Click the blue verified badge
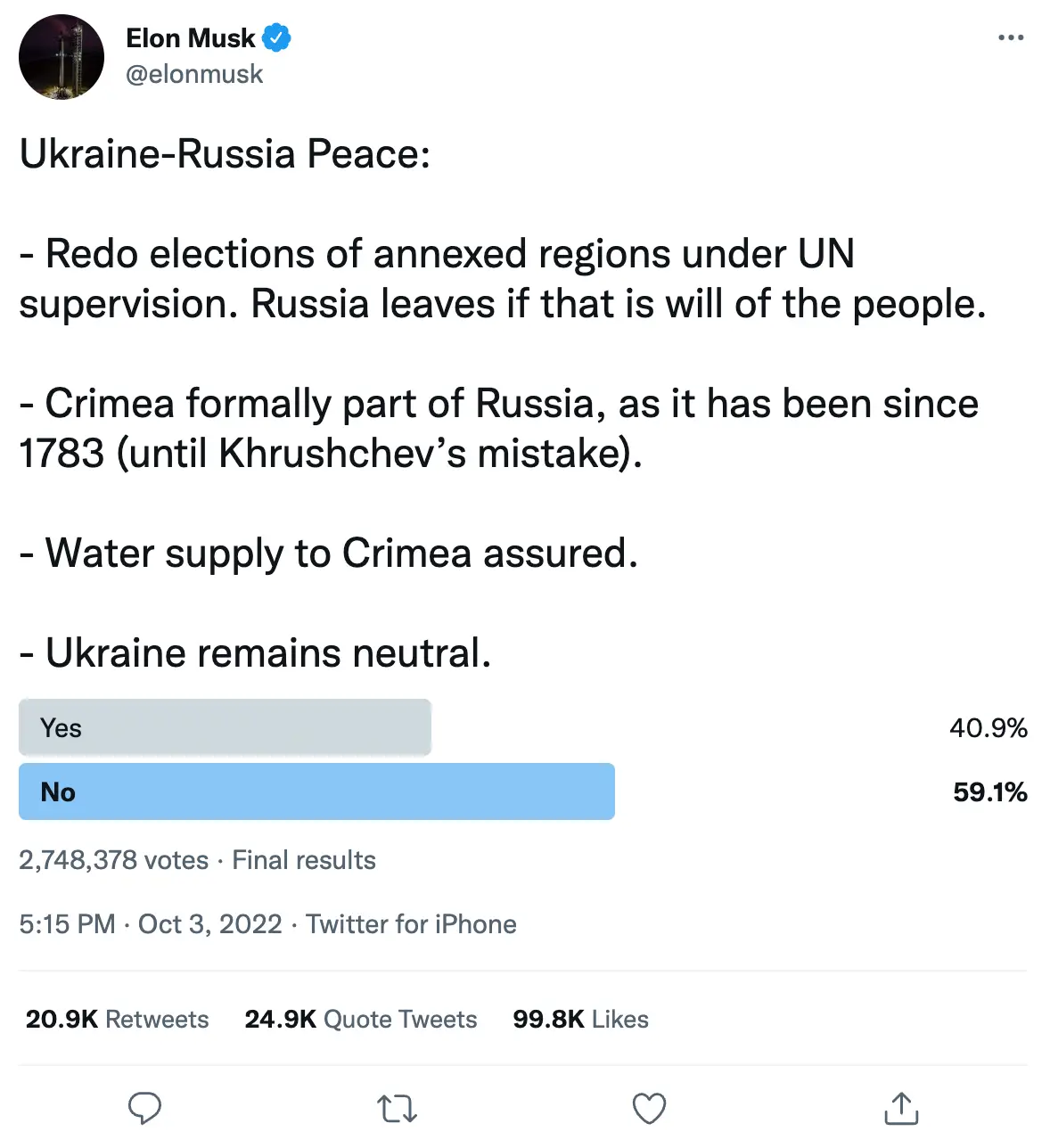 point(276,38)
